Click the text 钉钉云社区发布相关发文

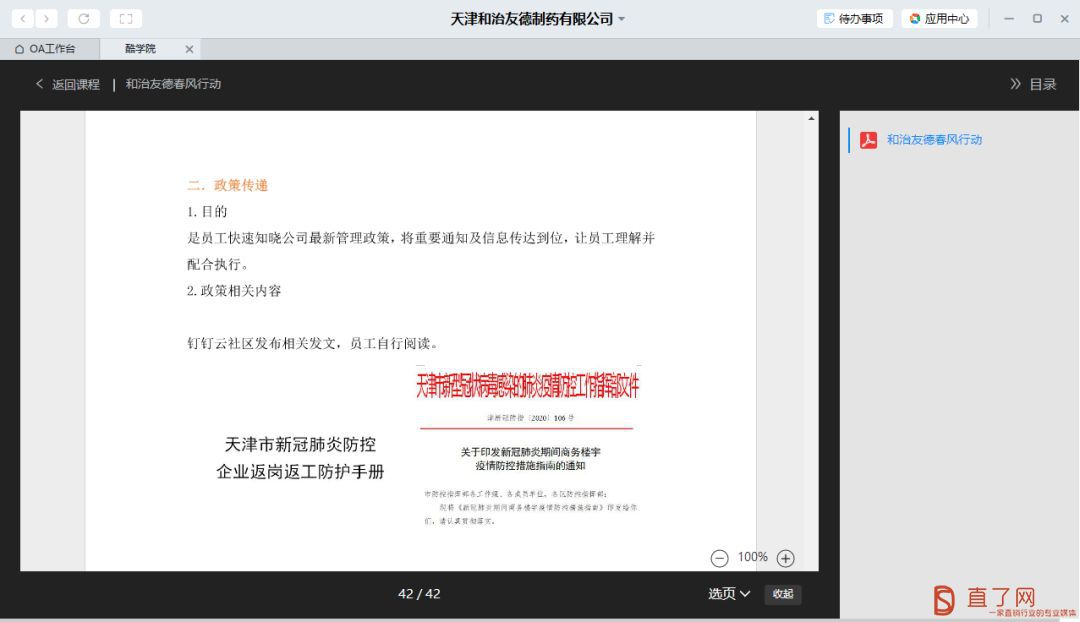(261, 343)
